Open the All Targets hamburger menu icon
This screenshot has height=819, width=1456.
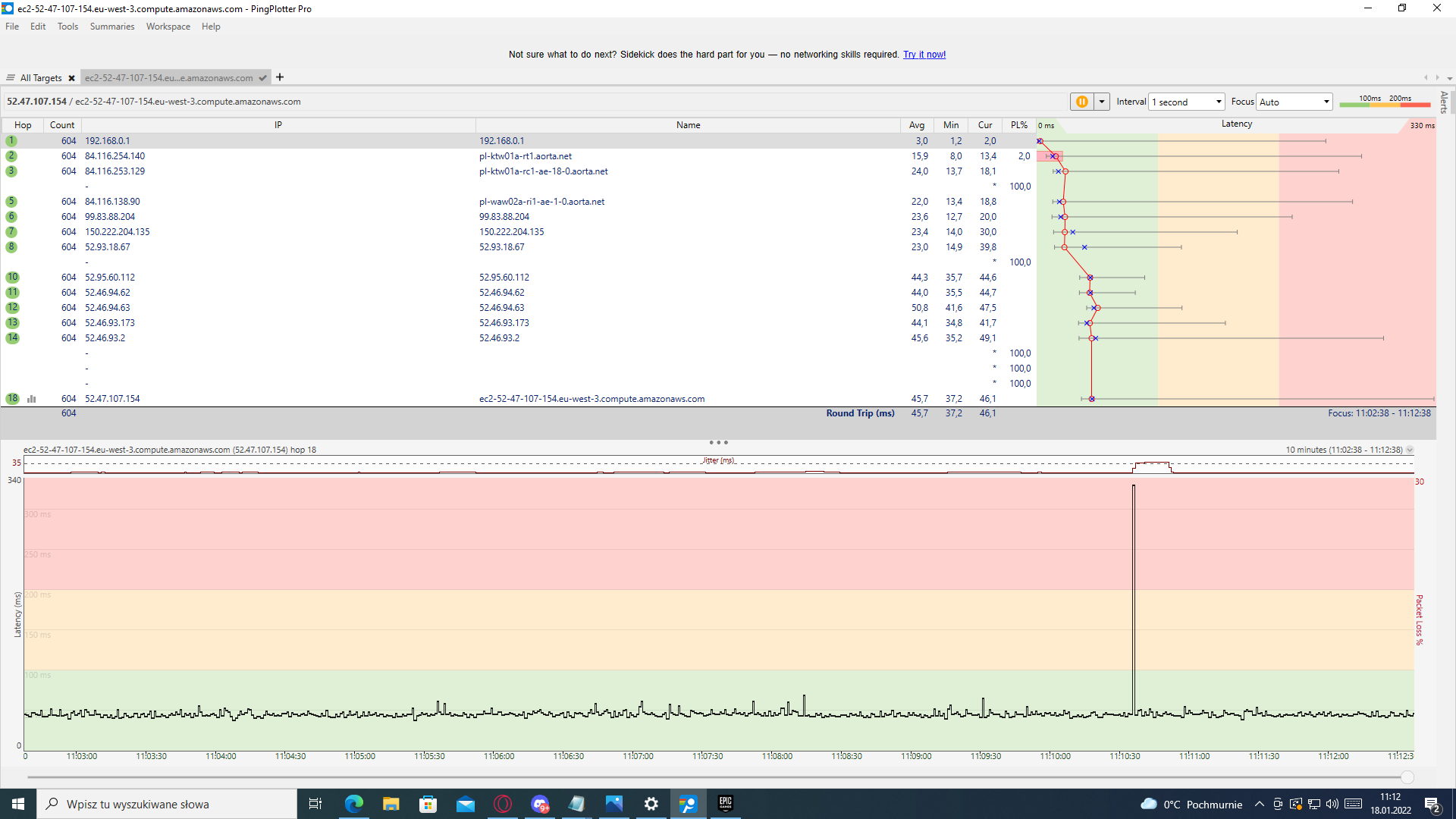click(11, 78)
